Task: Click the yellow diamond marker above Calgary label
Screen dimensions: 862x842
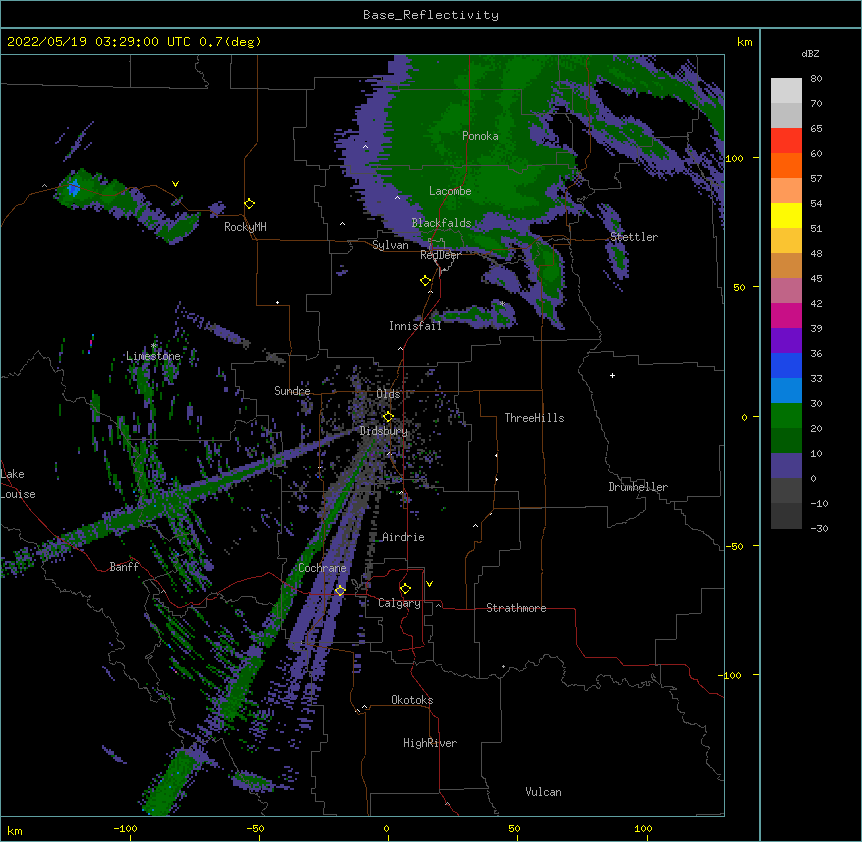Action: pyautogui.click(x=405, y=589)
